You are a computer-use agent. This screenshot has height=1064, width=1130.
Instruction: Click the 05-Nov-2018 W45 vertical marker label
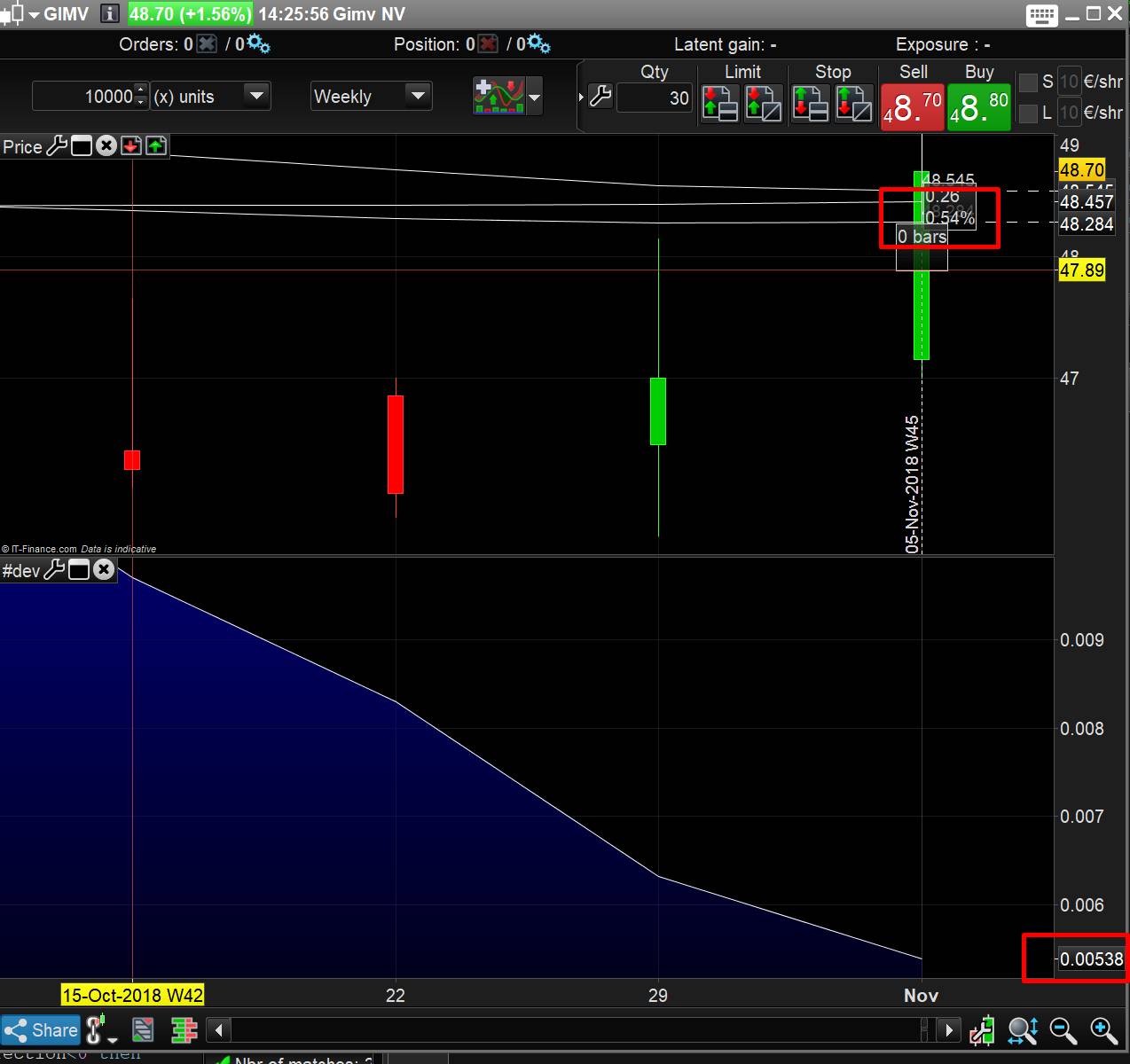tap(913, 484)
